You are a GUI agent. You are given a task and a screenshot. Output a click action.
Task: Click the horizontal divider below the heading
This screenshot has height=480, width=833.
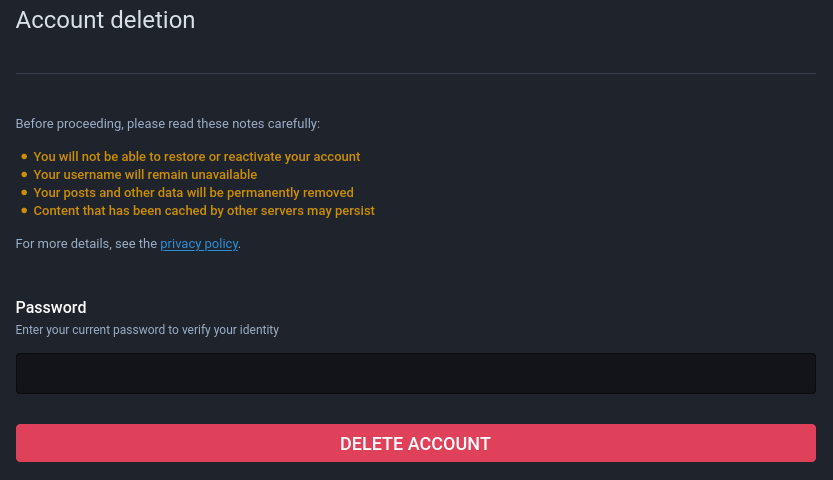(x=416, y=73)
